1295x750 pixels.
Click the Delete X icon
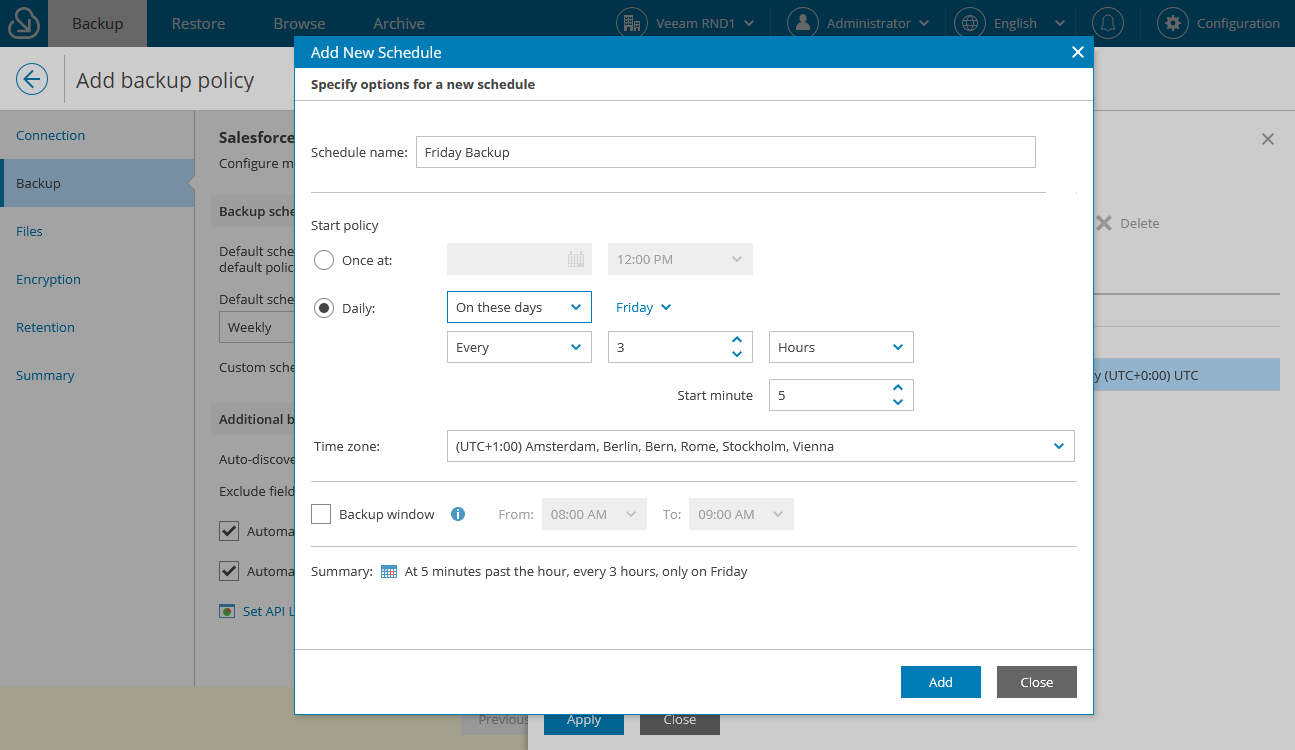(1103, 223)
